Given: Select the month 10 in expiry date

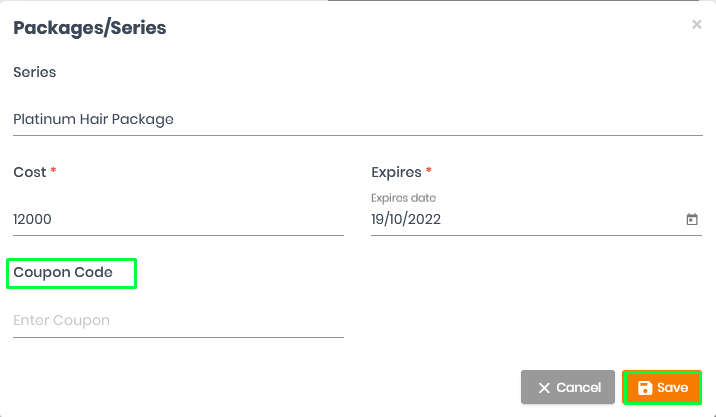Looking at the screenshot, I should [x=396, y=220].
